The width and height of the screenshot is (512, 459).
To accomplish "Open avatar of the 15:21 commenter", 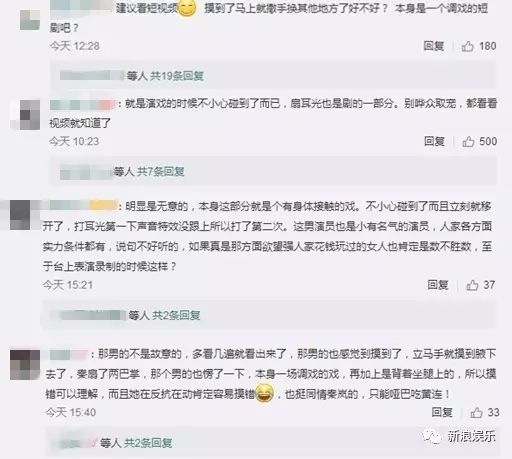I will pos(20,215).
